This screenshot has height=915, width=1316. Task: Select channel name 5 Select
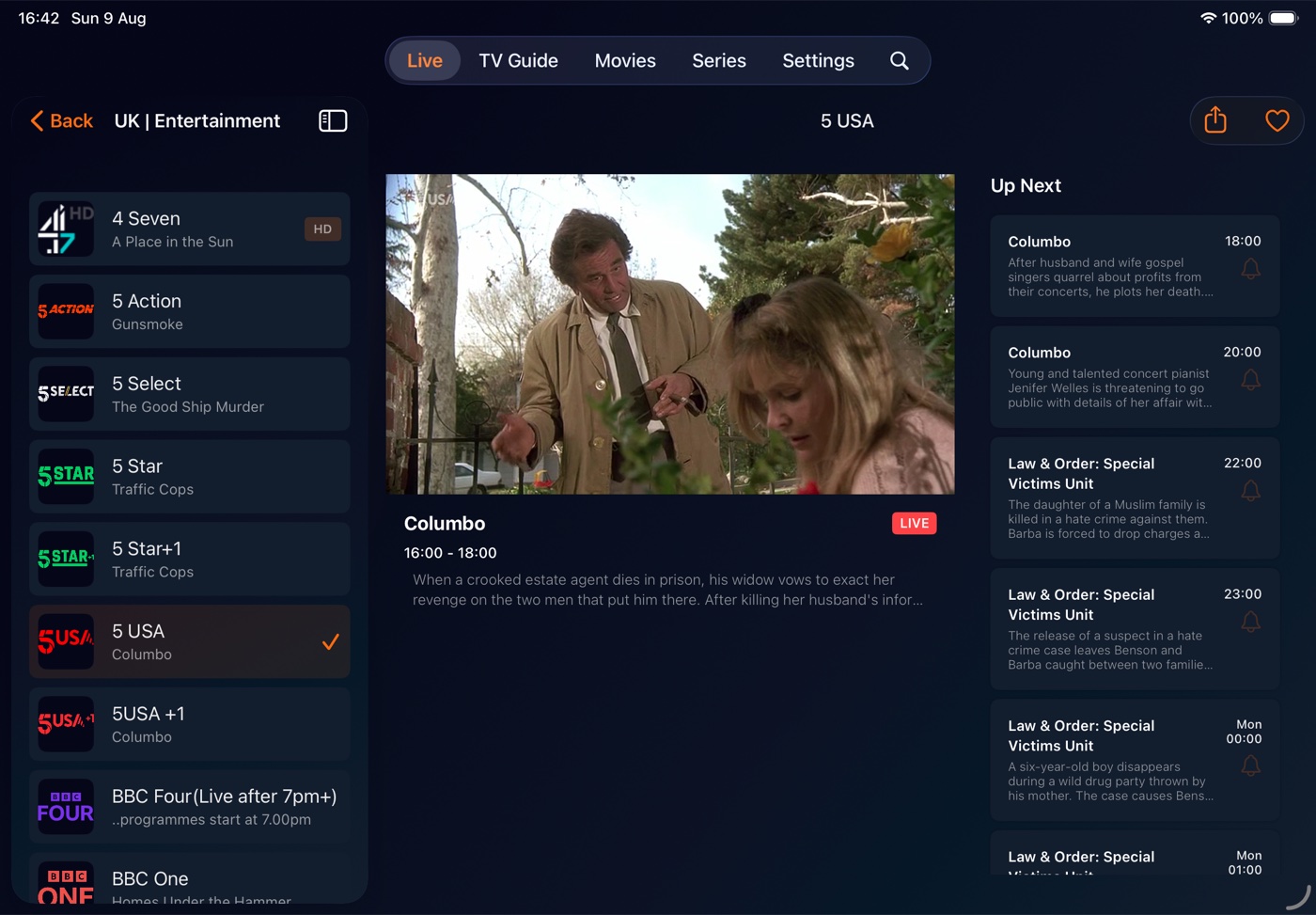(147, 384)
